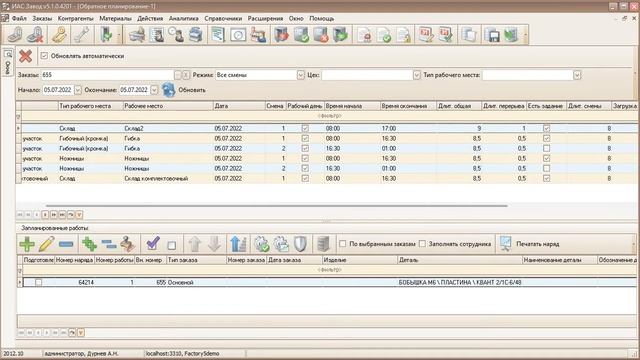Click the calendar with pencil icon

tap(426, 35)
